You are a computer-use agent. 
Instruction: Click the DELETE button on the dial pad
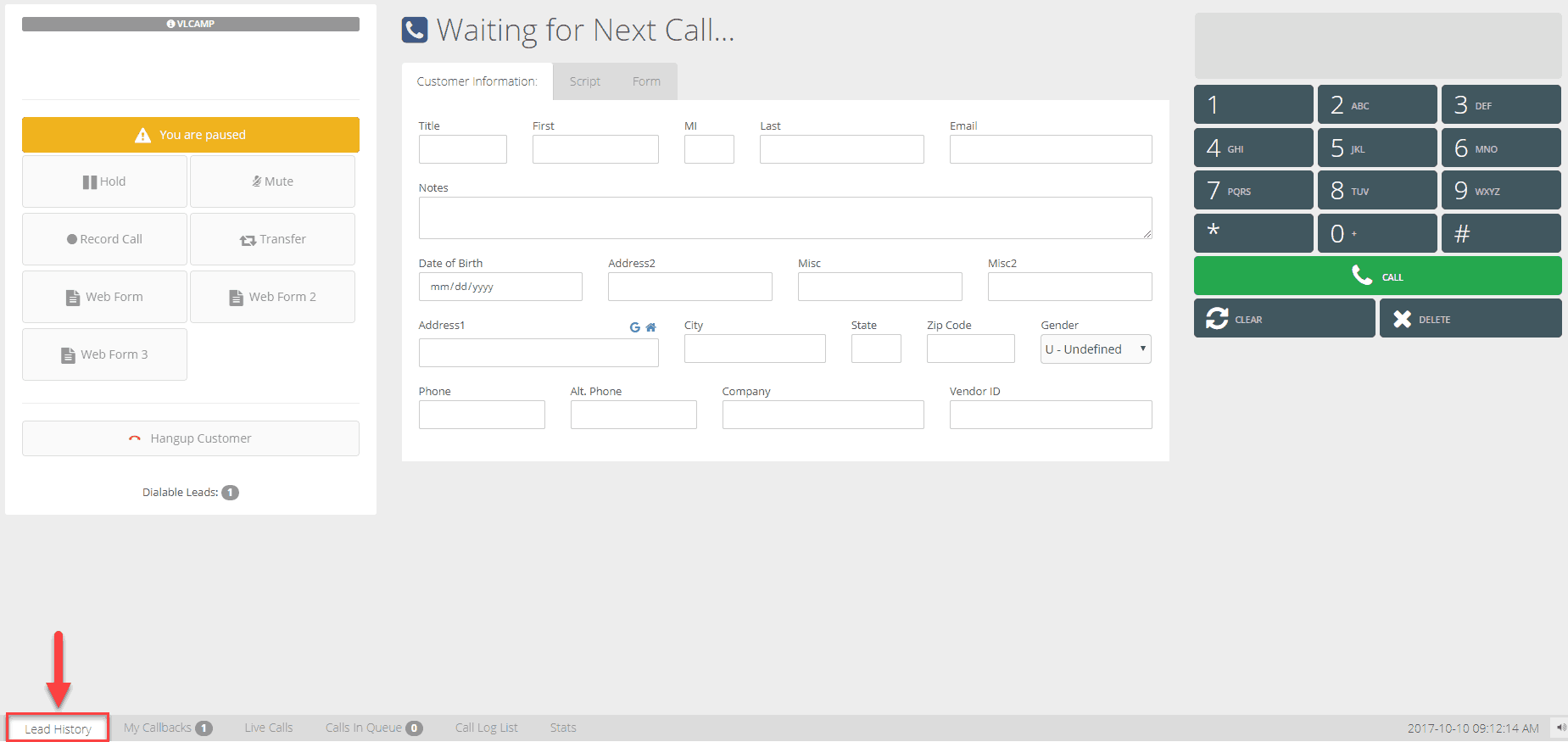tap(1470, 319)
